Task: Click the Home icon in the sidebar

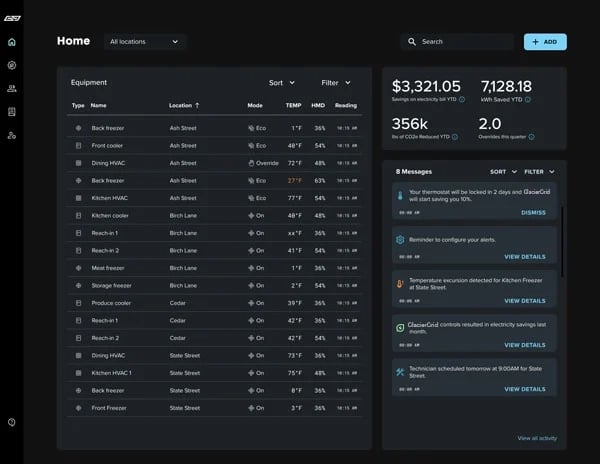Action: pos(12,42)
